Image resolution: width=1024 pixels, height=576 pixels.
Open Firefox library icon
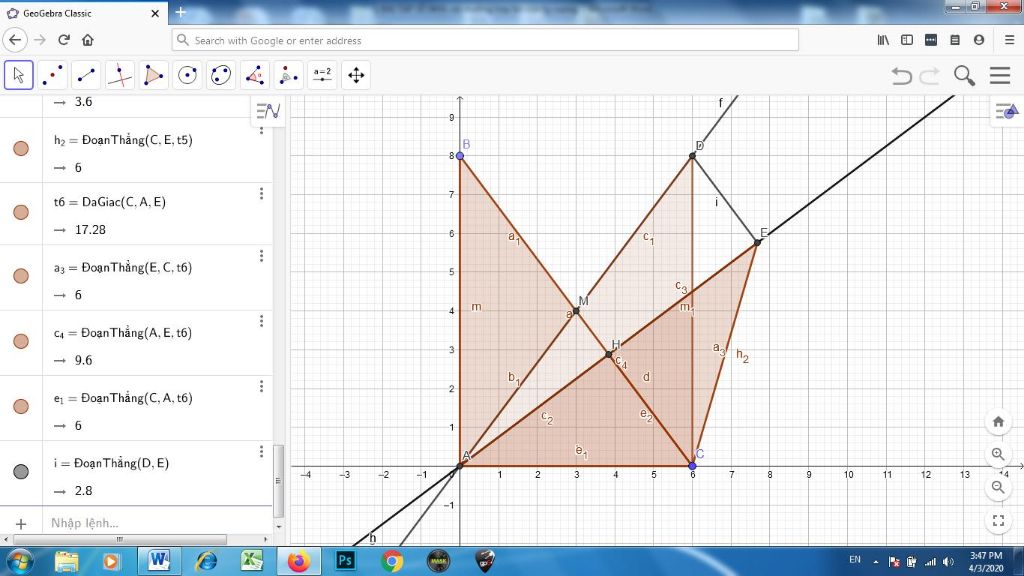pos(883,40)
